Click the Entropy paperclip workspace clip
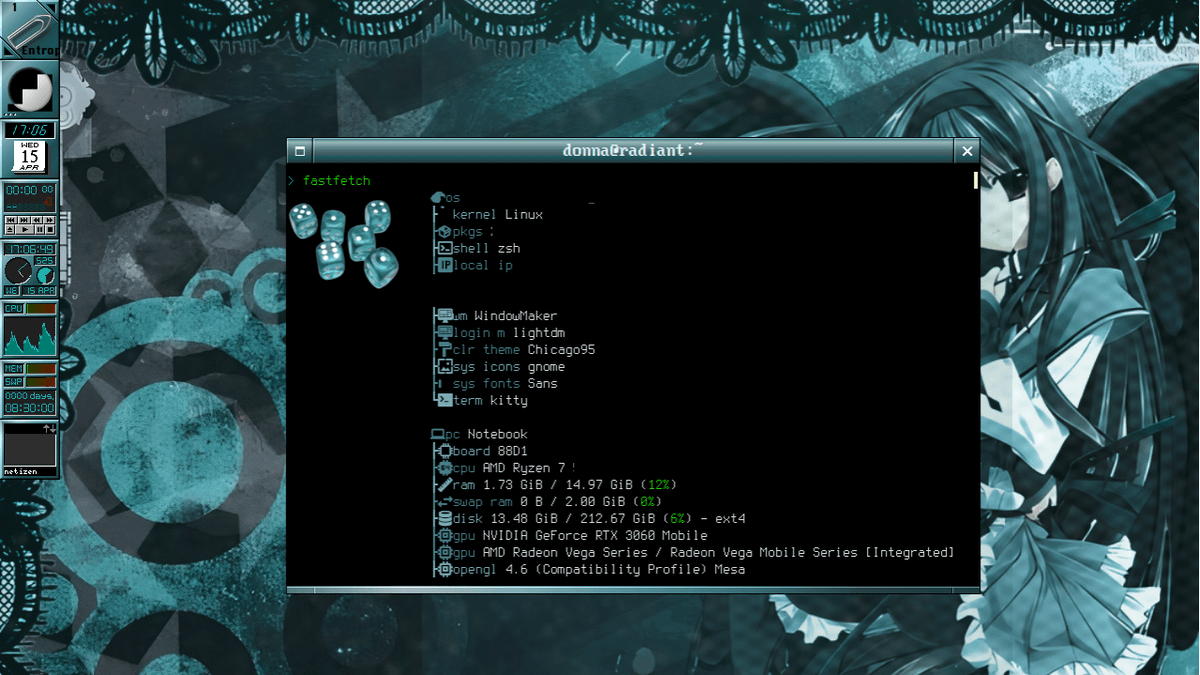Image resolution: width=1200 pixels, height=675 pixels. (x=28, y=28)
